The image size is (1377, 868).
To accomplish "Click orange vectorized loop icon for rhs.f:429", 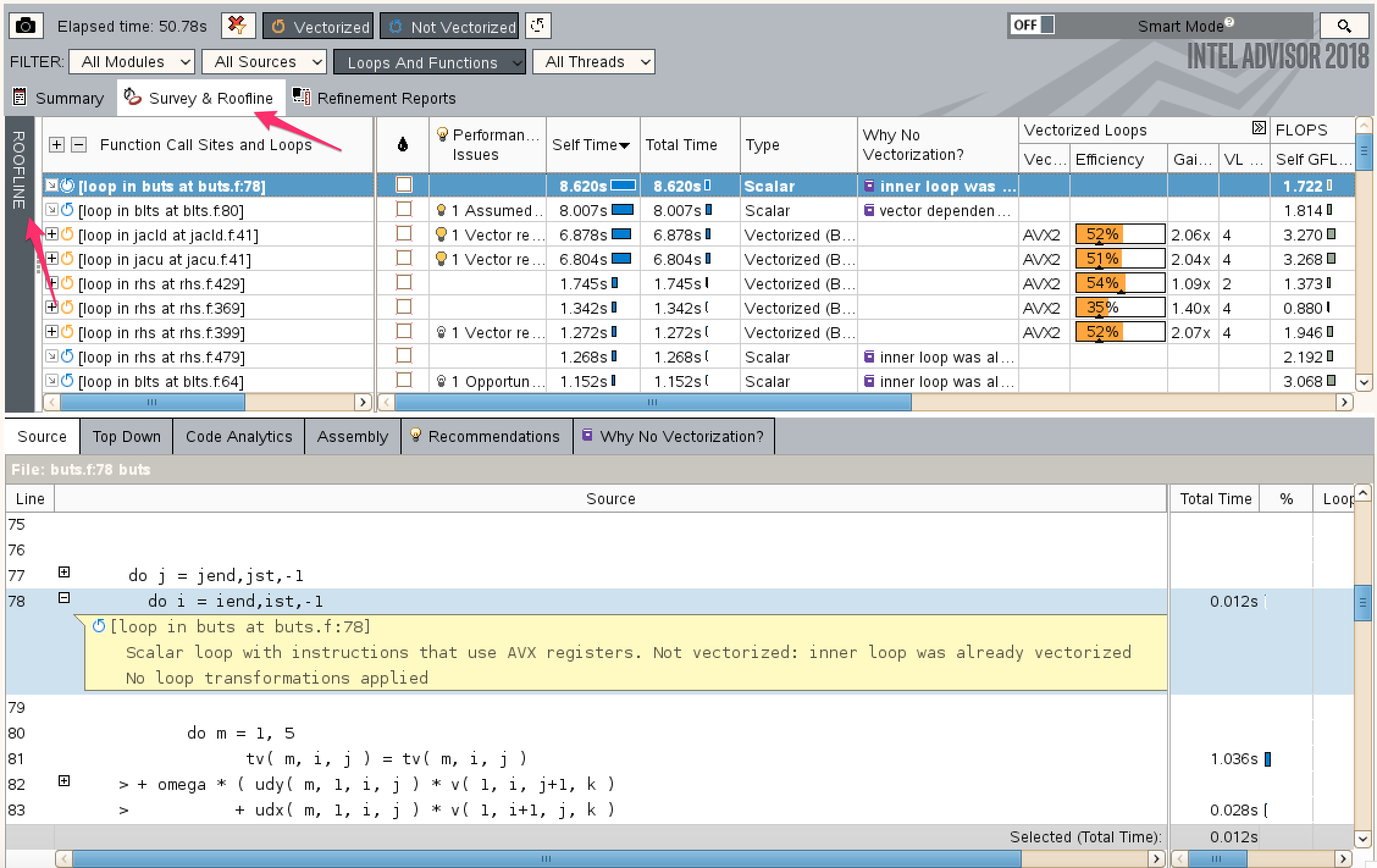I will [68, 283].
